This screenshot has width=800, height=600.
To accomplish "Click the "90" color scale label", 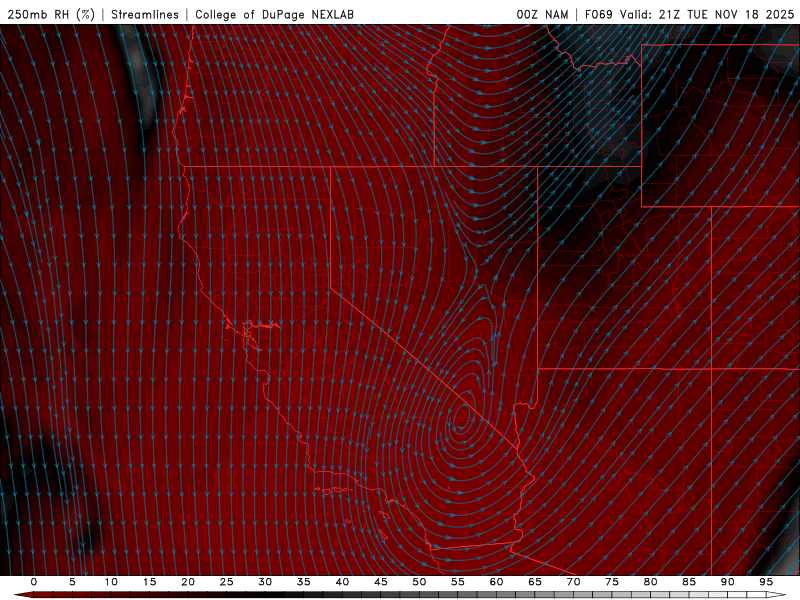I will [727, 582].
